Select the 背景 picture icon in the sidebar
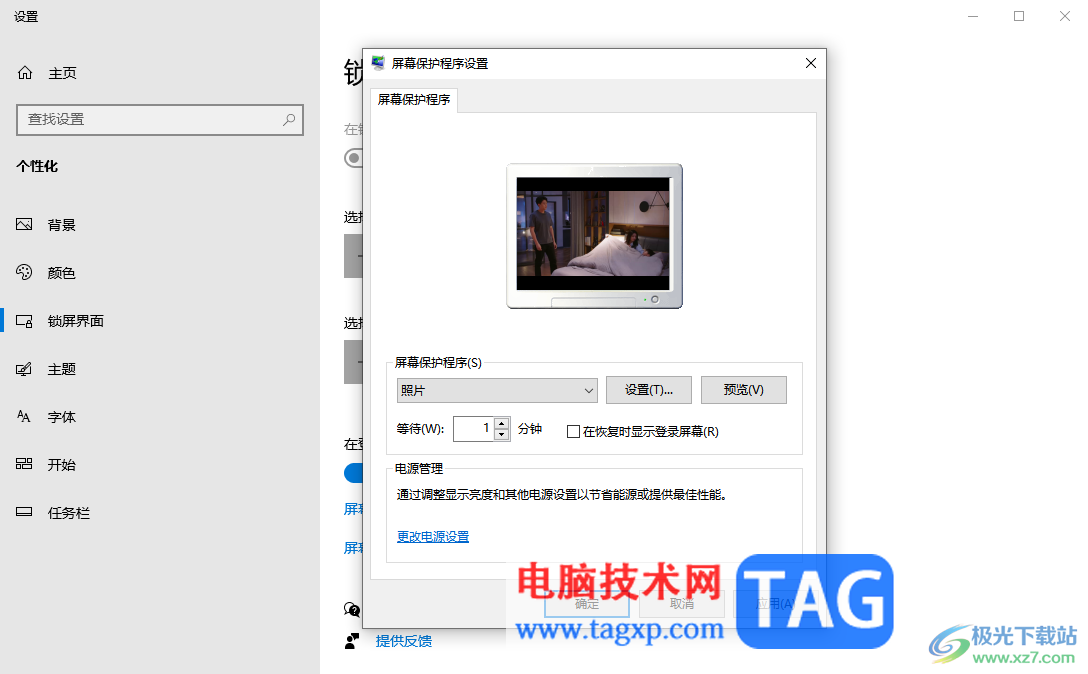This screenshot has height=674, width=1088. pos(24,224)
